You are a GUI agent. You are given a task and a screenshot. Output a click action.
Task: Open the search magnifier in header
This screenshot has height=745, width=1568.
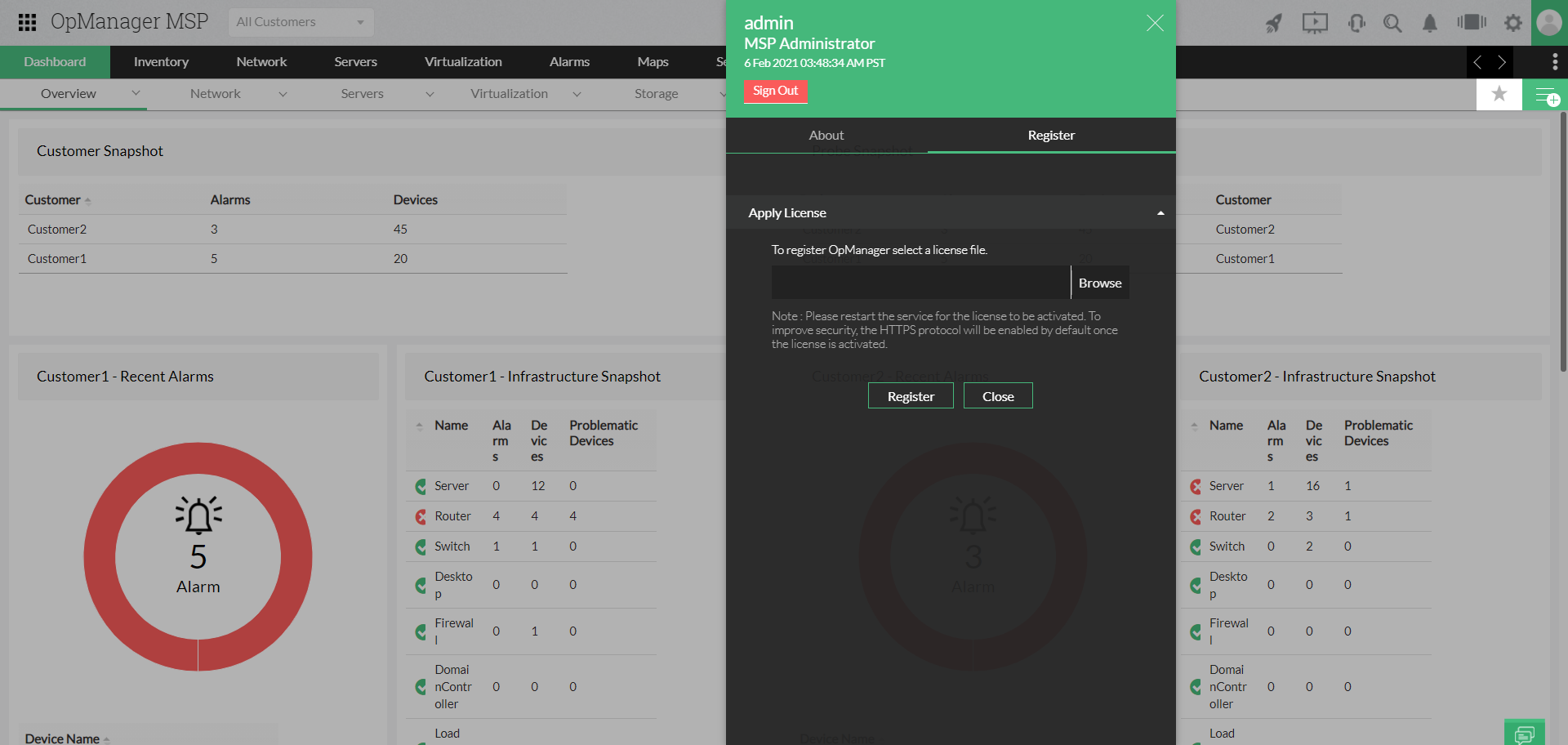tap(1392, 23)
